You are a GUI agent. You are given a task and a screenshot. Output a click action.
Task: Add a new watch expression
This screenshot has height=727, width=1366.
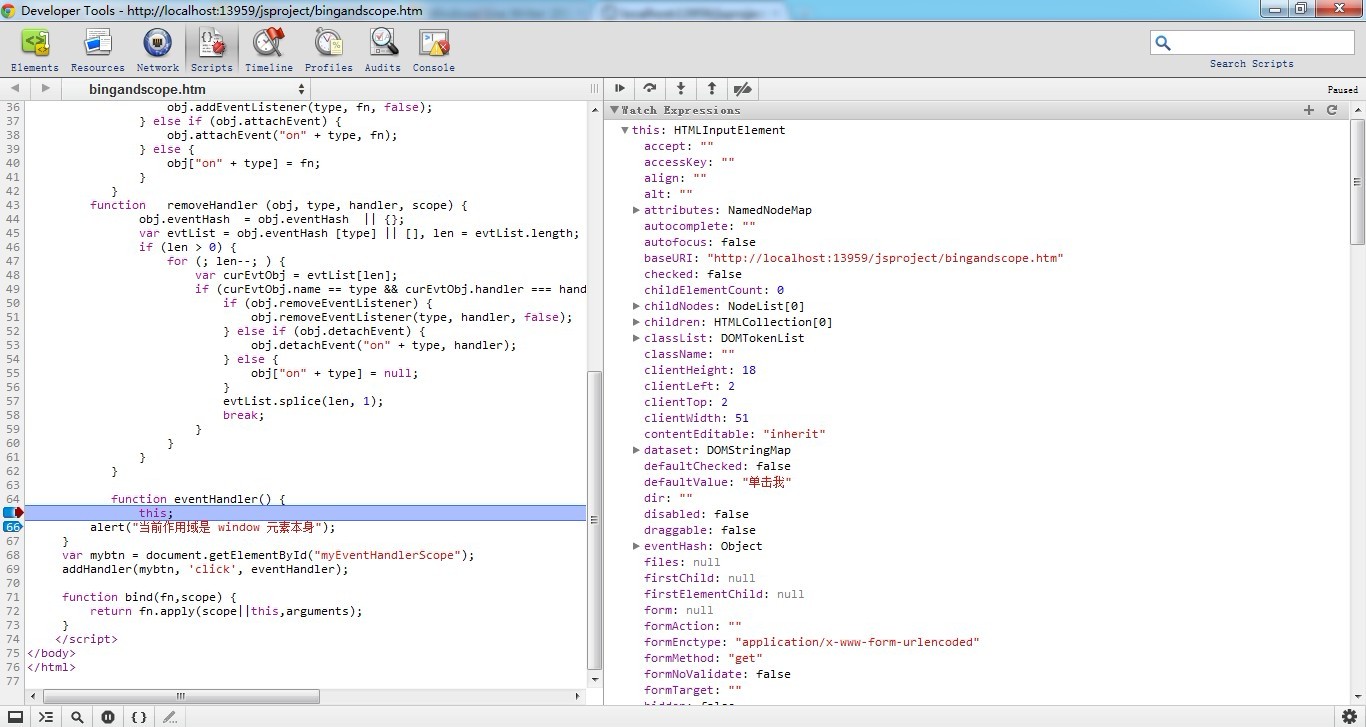coord(1309,110)
